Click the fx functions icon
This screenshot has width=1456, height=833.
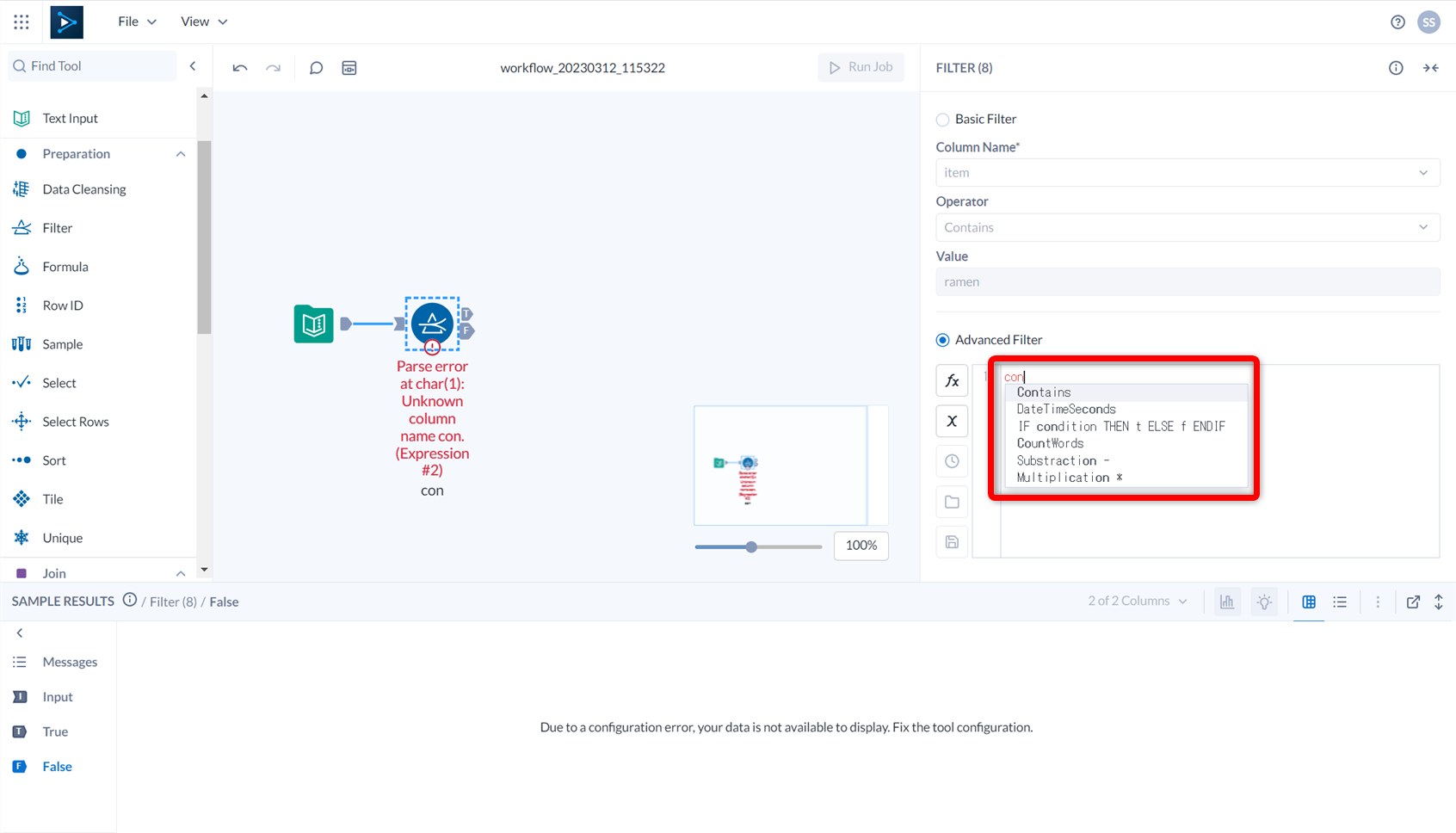tap(952, 380)
